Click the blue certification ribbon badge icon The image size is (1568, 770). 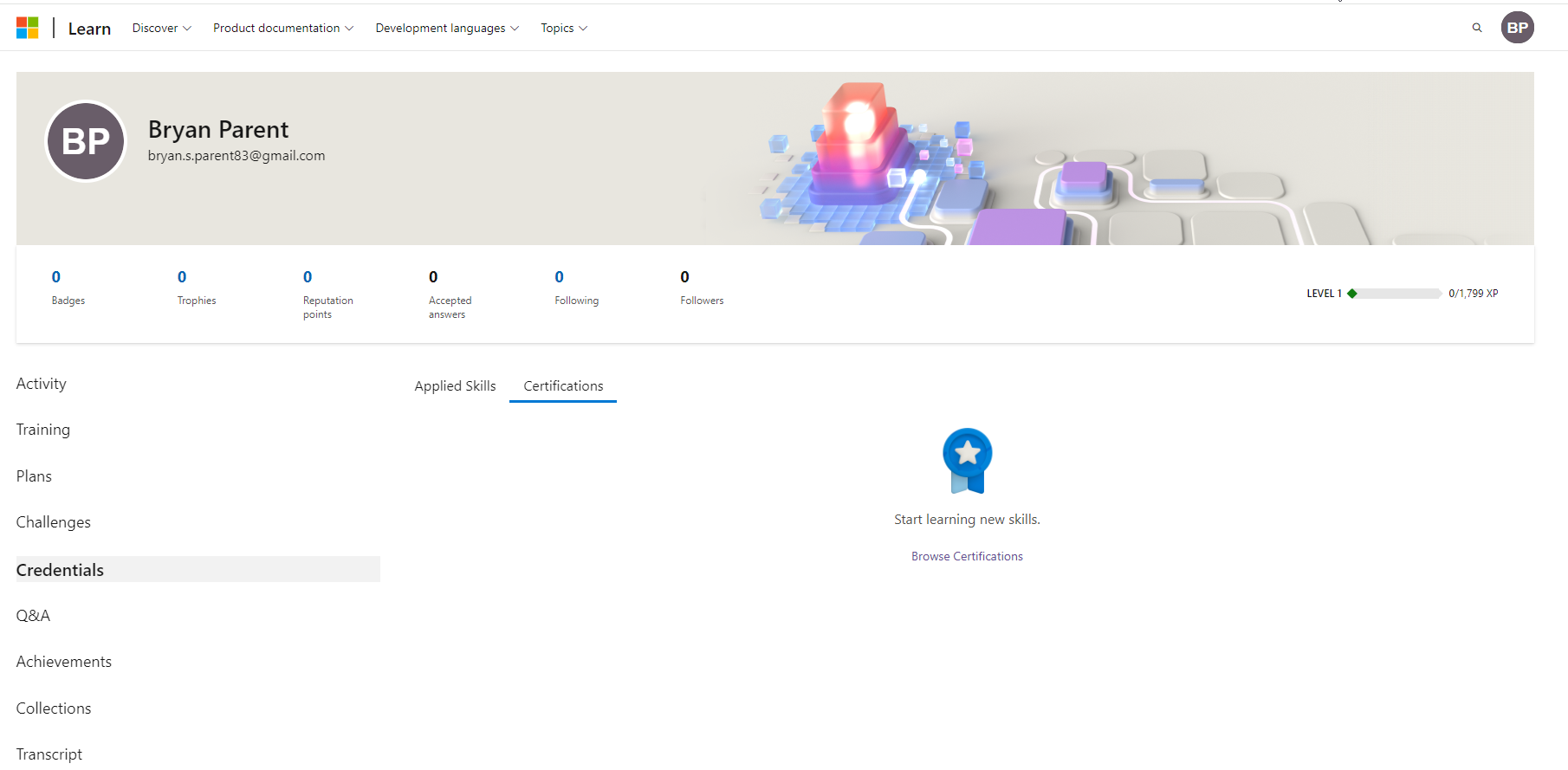point(968,461)
